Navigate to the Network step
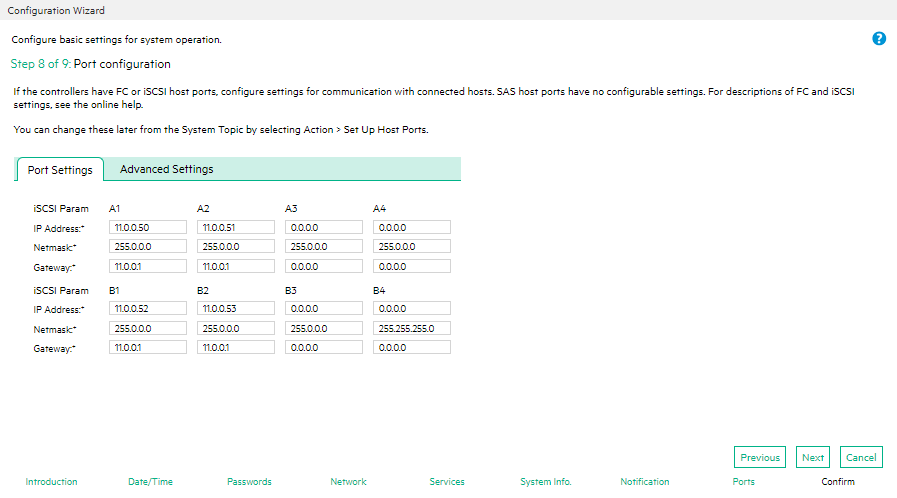This screenshot has height=498, width=897. [x=348, y=481]
